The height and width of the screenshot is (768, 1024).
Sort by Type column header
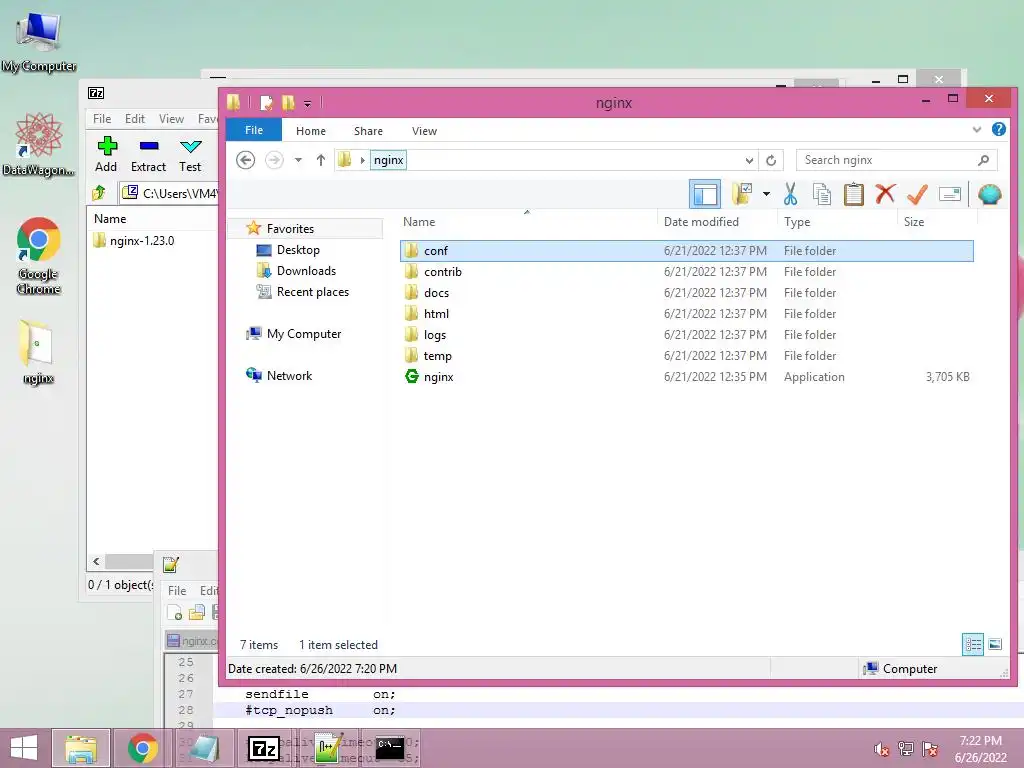(x=797, y=221)
